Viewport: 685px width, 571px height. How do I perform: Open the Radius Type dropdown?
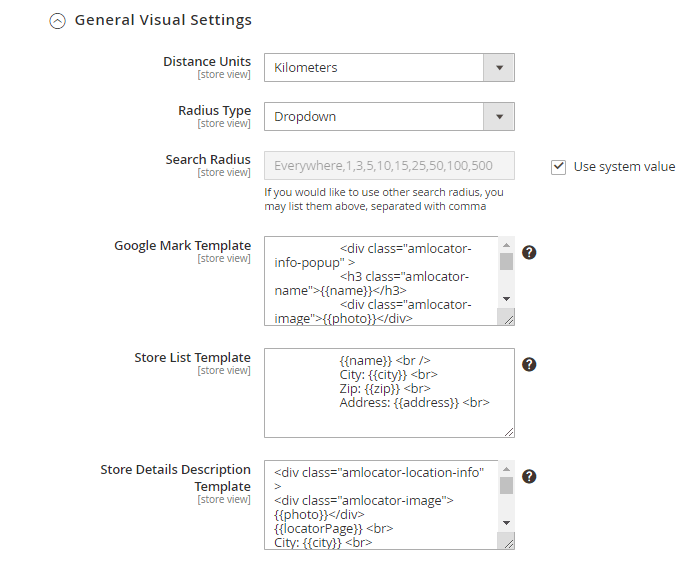coord(389,117)
